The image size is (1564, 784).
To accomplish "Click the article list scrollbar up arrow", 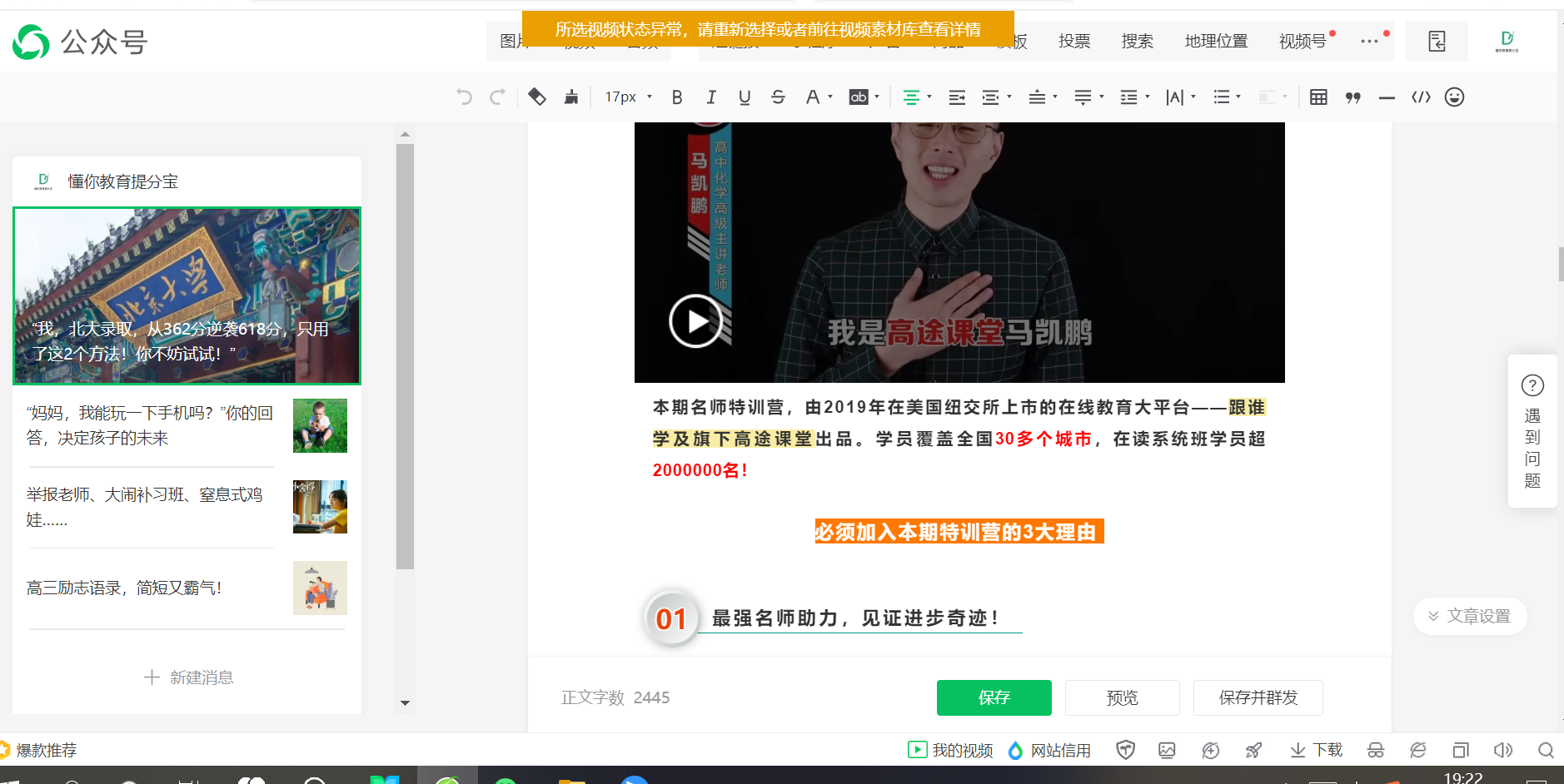I will (x=405, y=134).
